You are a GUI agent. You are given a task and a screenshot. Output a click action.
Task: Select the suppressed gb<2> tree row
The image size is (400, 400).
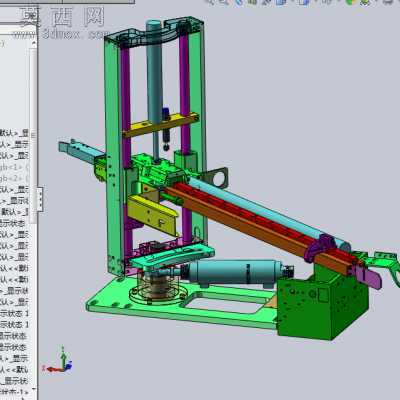(x=15, y=178)
